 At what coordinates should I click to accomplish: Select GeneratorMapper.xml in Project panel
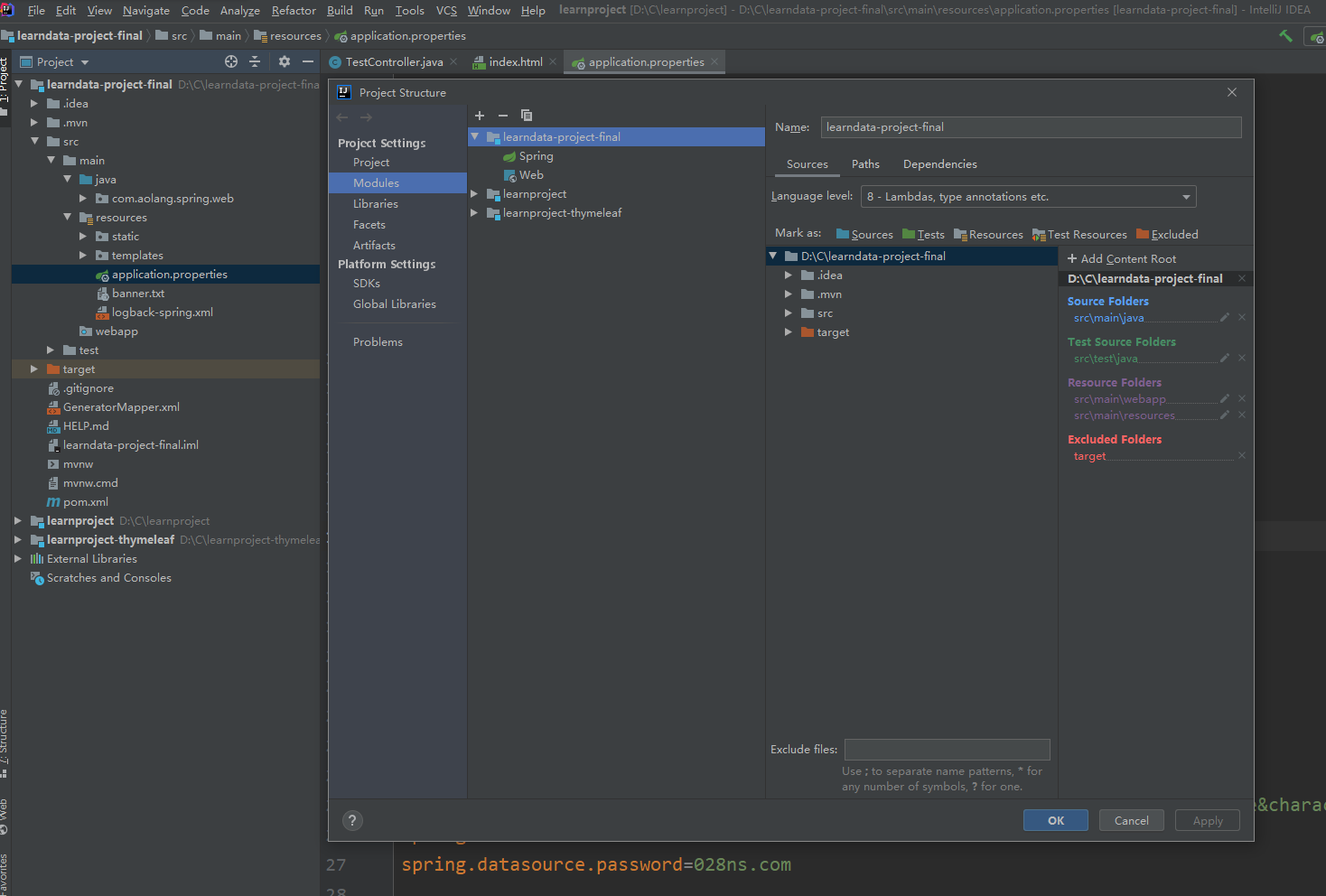point(114,406)
